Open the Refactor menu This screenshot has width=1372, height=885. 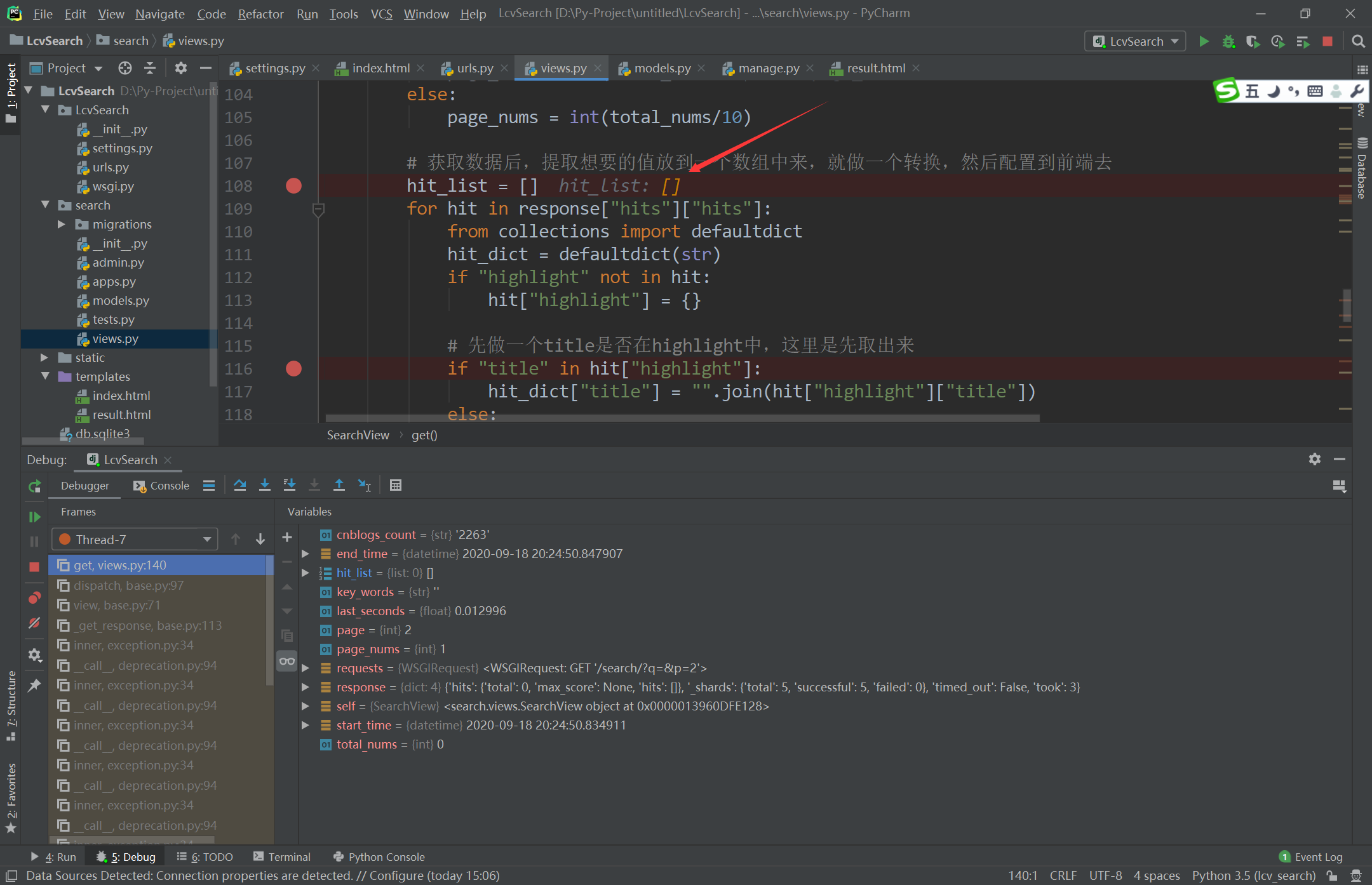pyautogui.click(x=260, y=13)
